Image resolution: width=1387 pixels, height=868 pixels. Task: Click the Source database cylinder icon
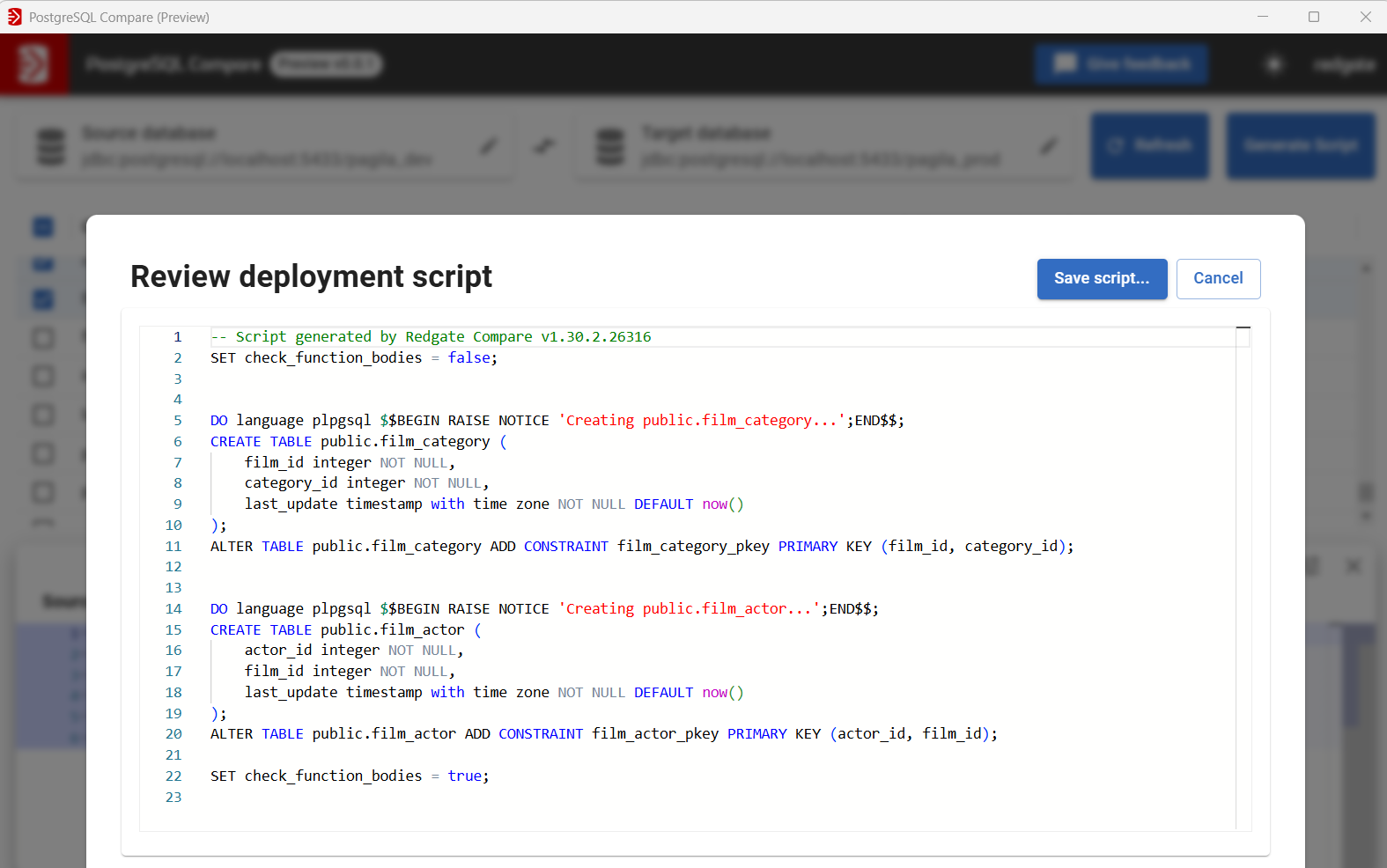coord(51,147)
